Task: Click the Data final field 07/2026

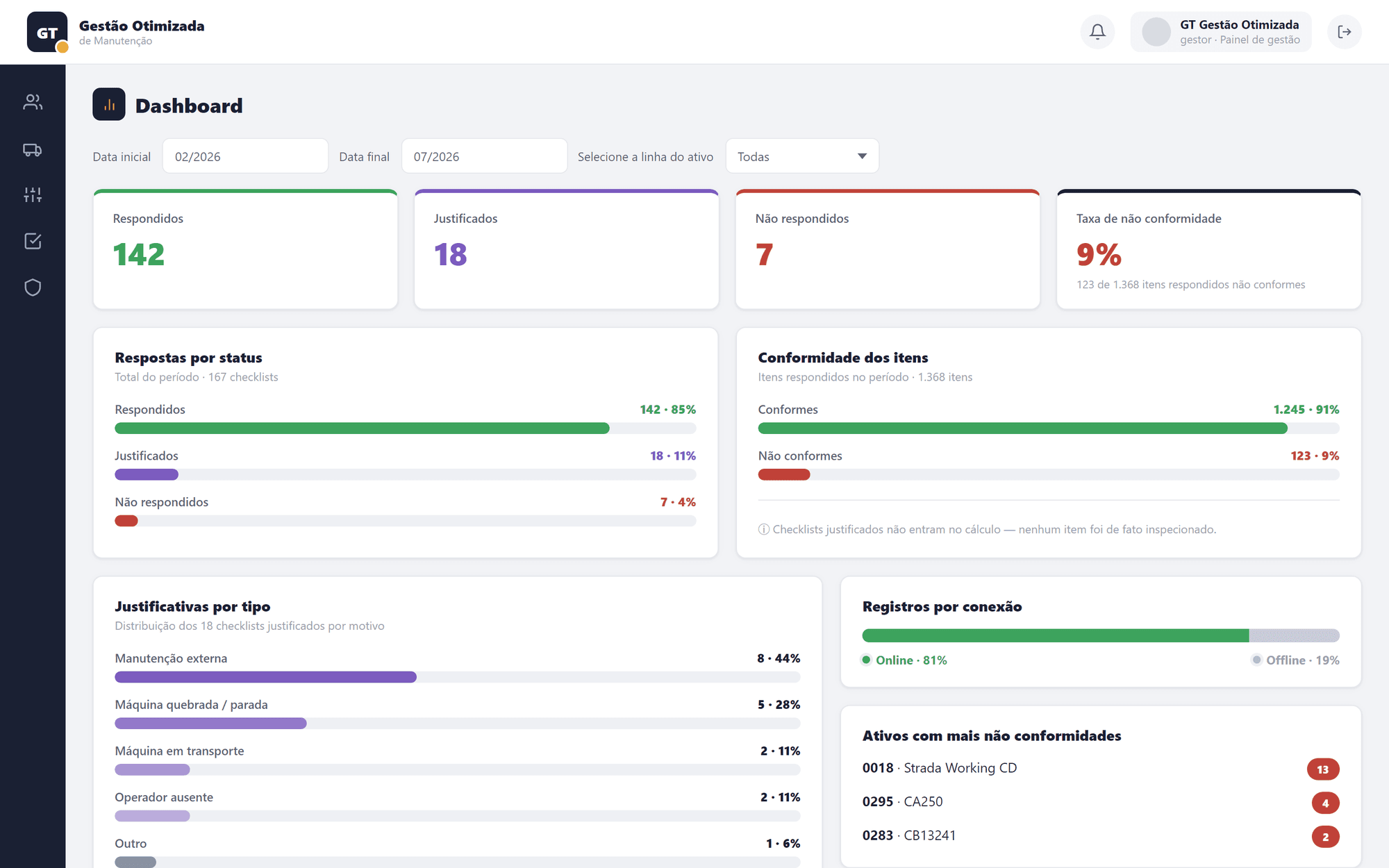Action: pos(484,156)
